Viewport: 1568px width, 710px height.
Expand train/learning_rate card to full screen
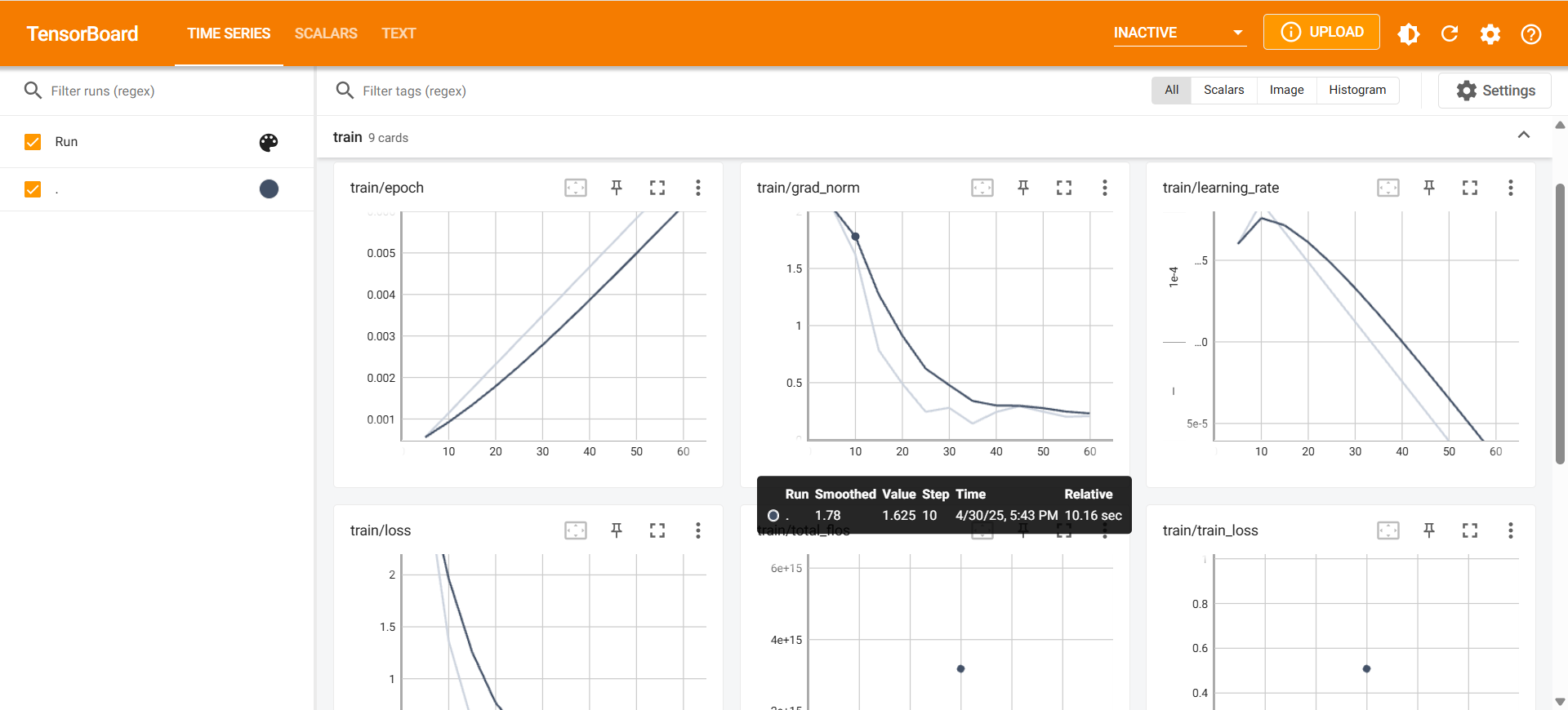pyautogui.click(x=1470, y=188)
